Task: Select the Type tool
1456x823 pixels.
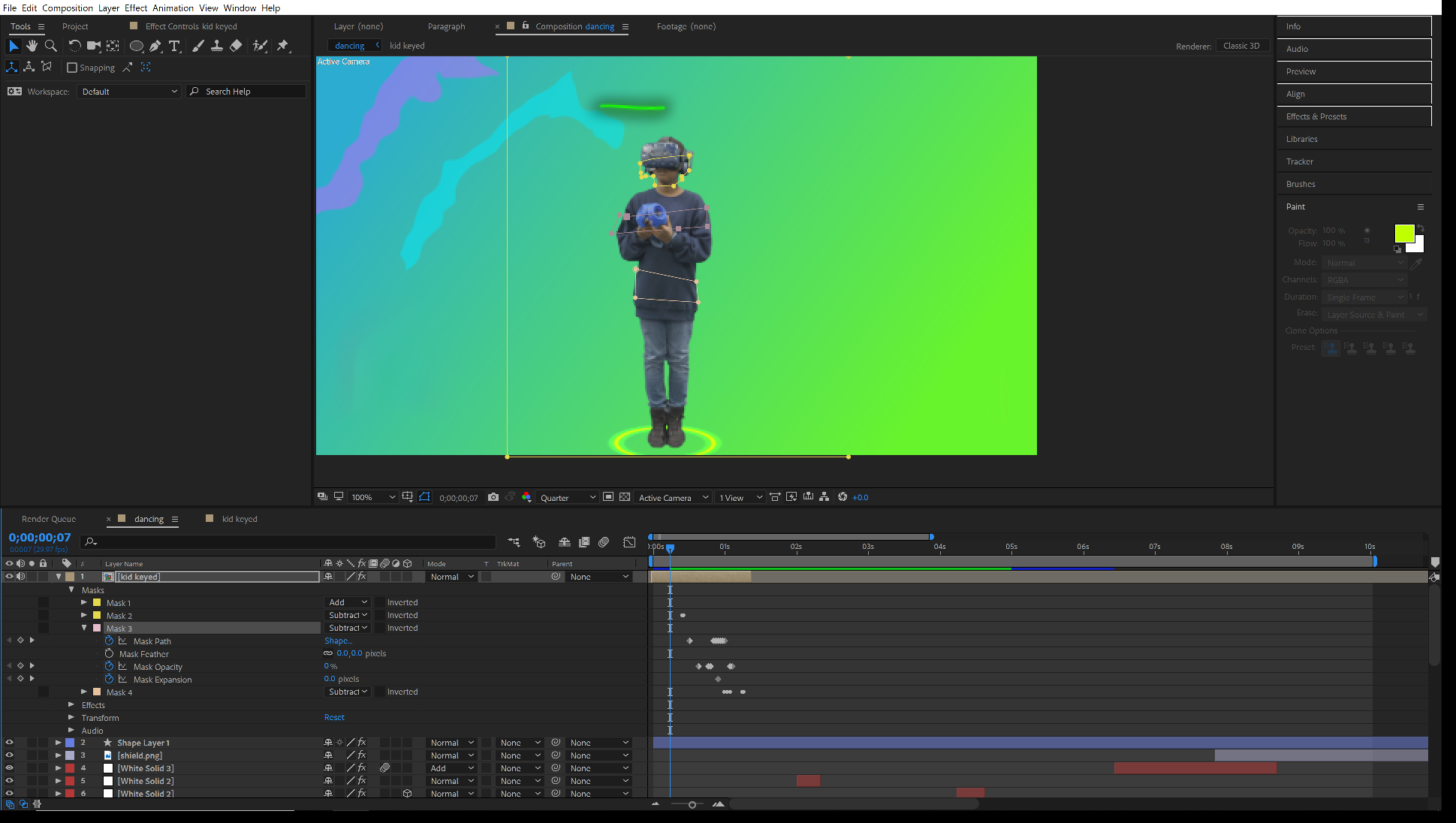Action: pos(175,46)
